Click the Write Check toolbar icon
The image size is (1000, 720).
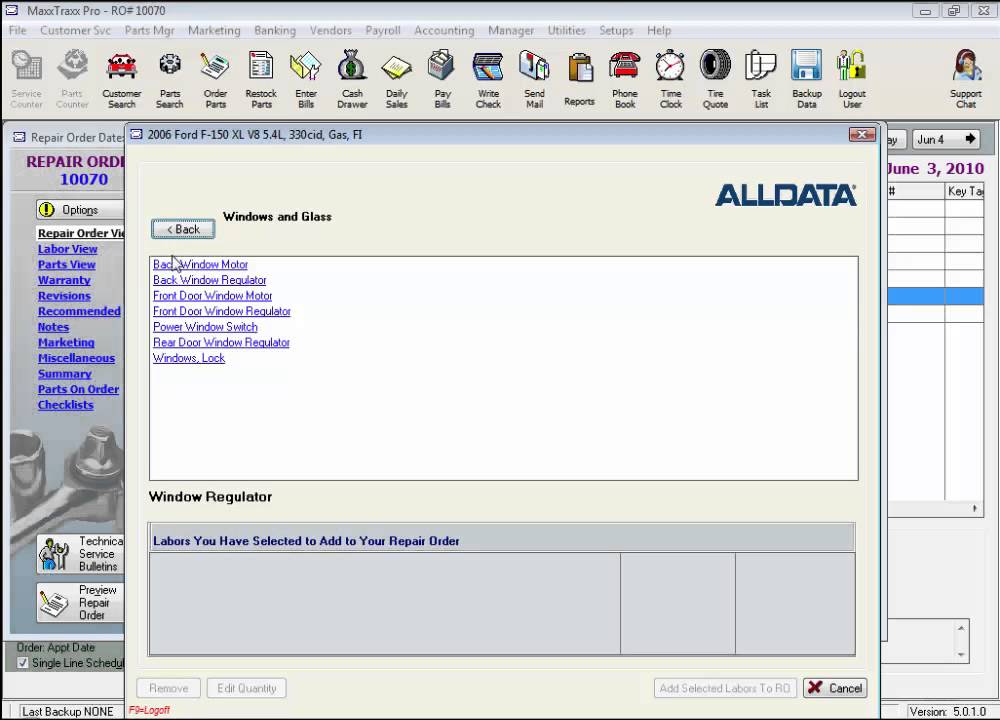488,78
